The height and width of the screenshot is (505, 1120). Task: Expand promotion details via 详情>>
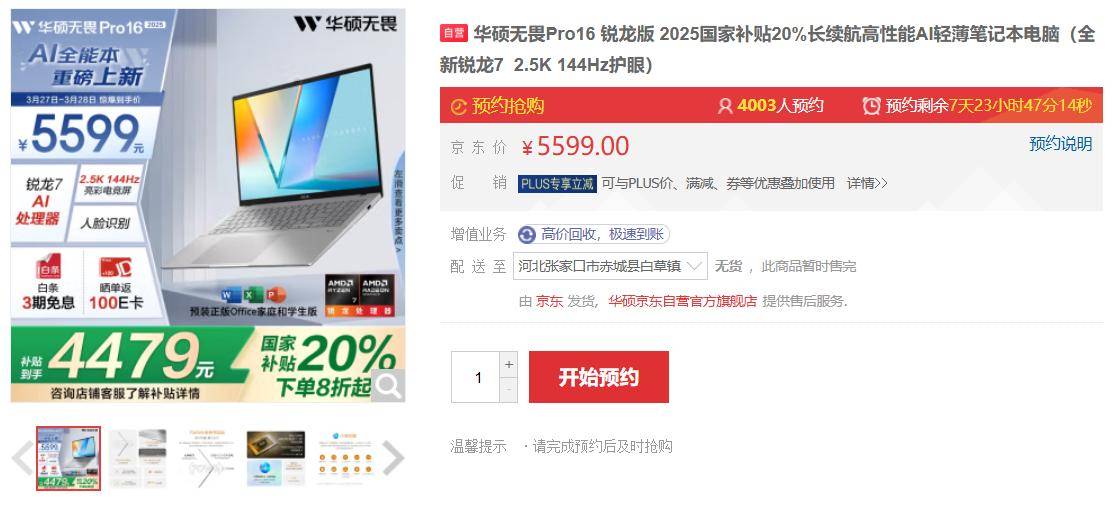pos(867,184)
